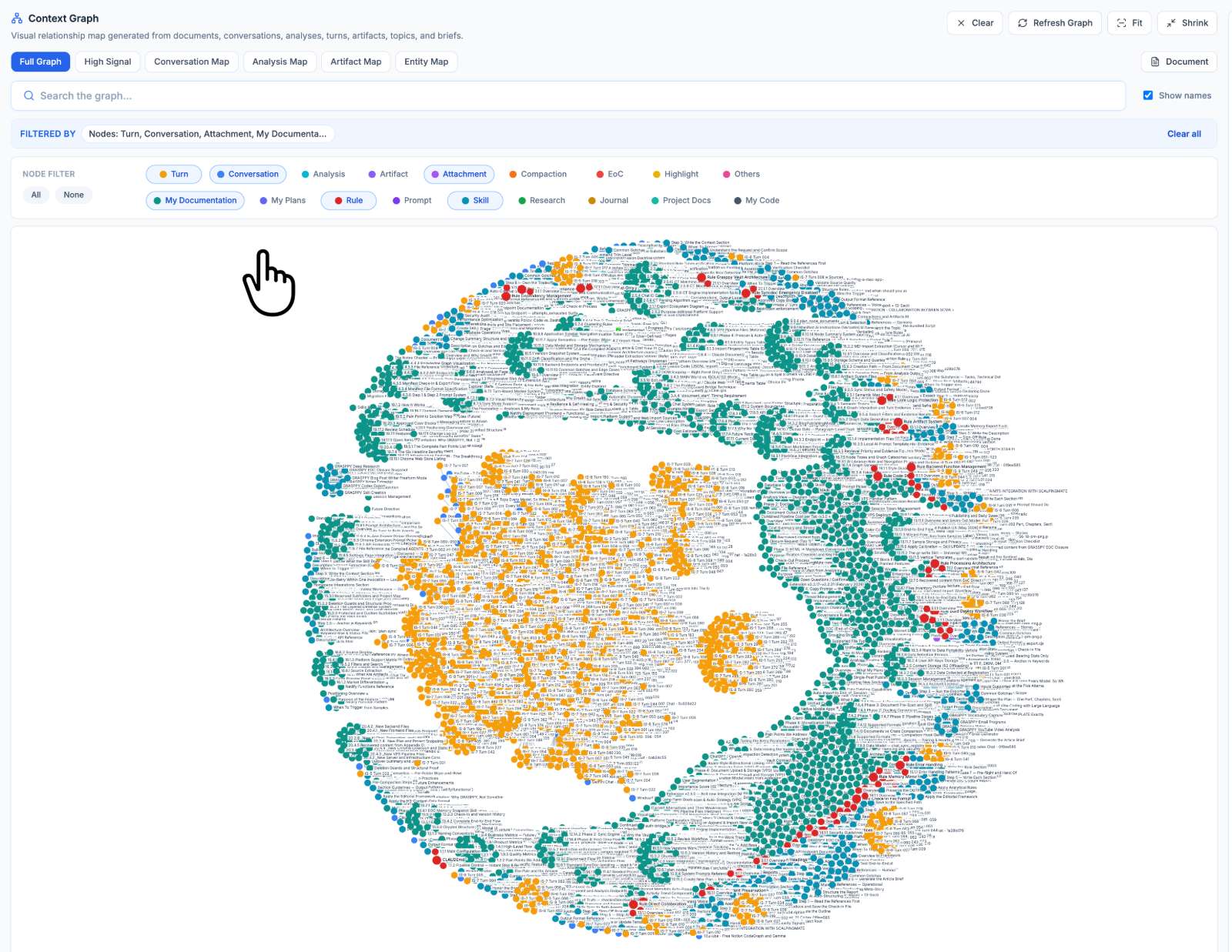Select All in node filter
Viewport: 1232px width, 952px height.
36,195
